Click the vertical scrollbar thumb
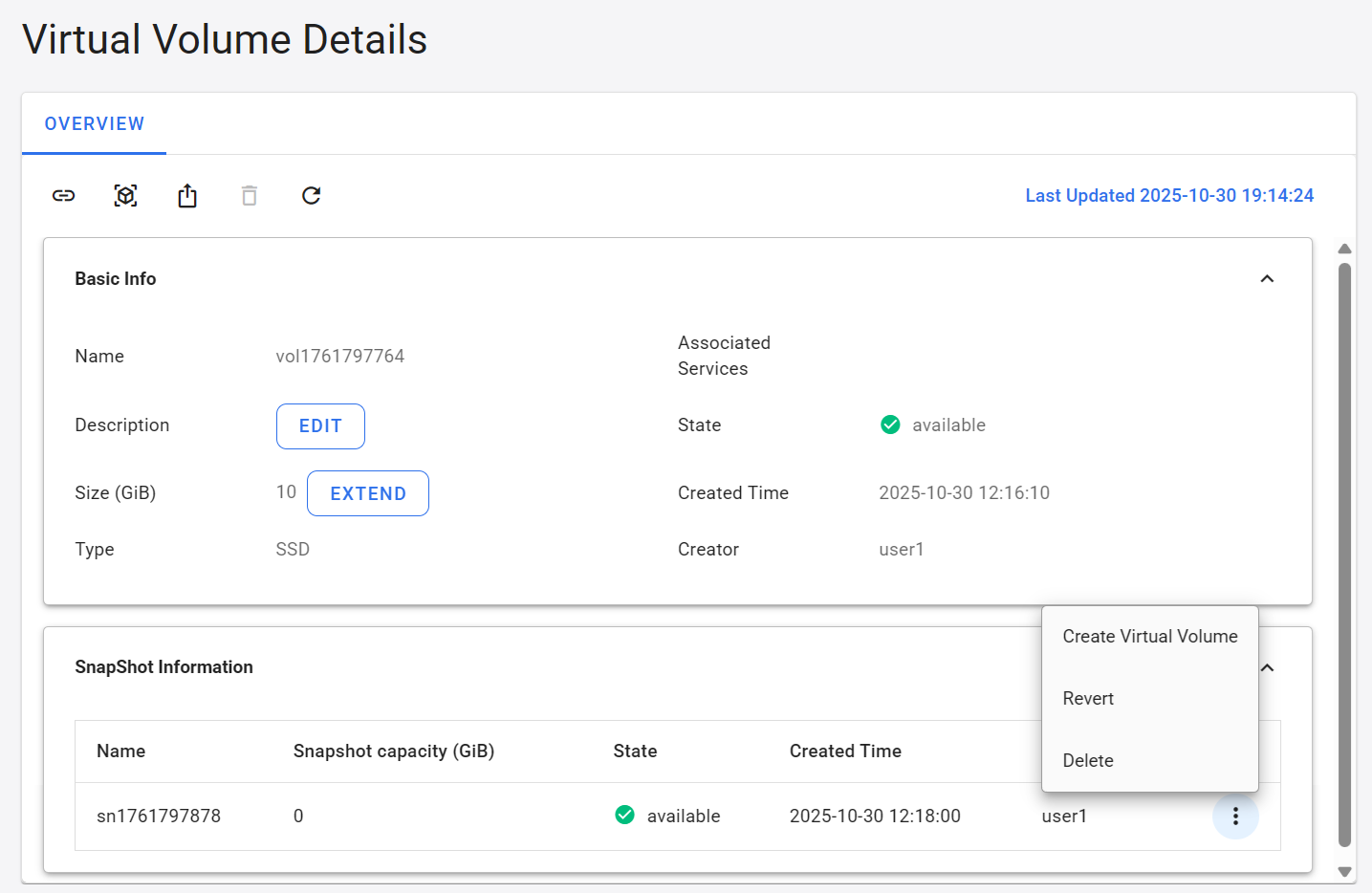The image size is (1372, 893). click(x=1344, y=555)
